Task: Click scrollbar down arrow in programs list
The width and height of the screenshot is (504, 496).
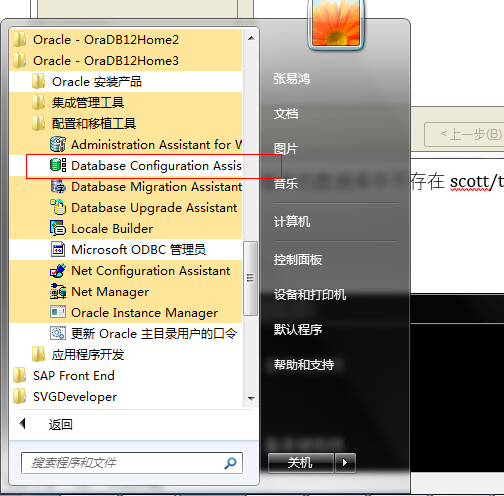Action: click(251, 399)
